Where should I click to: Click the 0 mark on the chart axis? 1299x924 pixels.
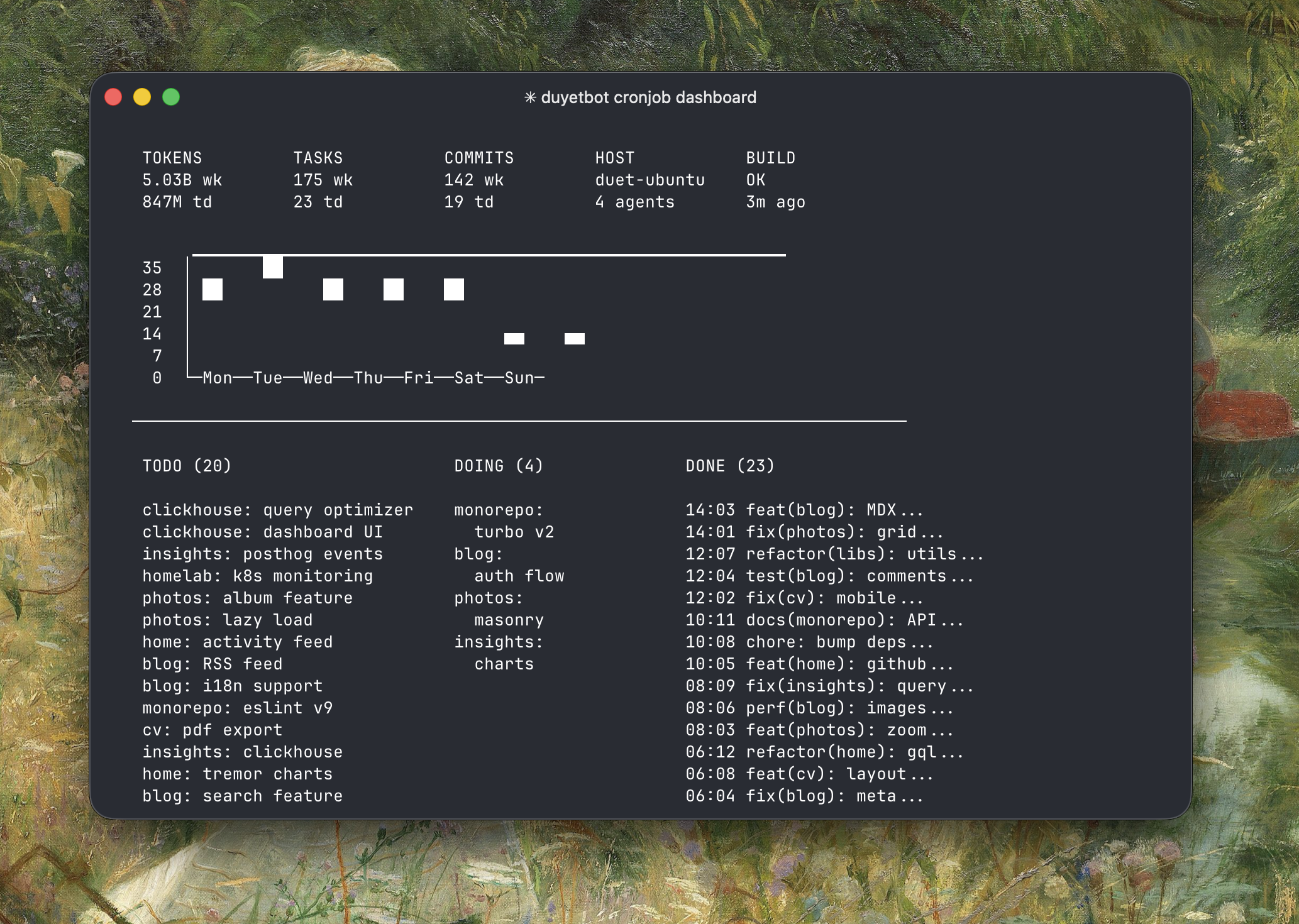157,378
